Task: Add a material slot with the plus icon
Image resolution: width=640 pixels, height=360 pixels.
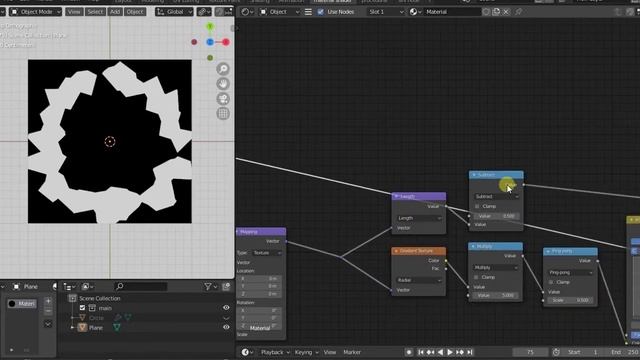Action: 48,301
